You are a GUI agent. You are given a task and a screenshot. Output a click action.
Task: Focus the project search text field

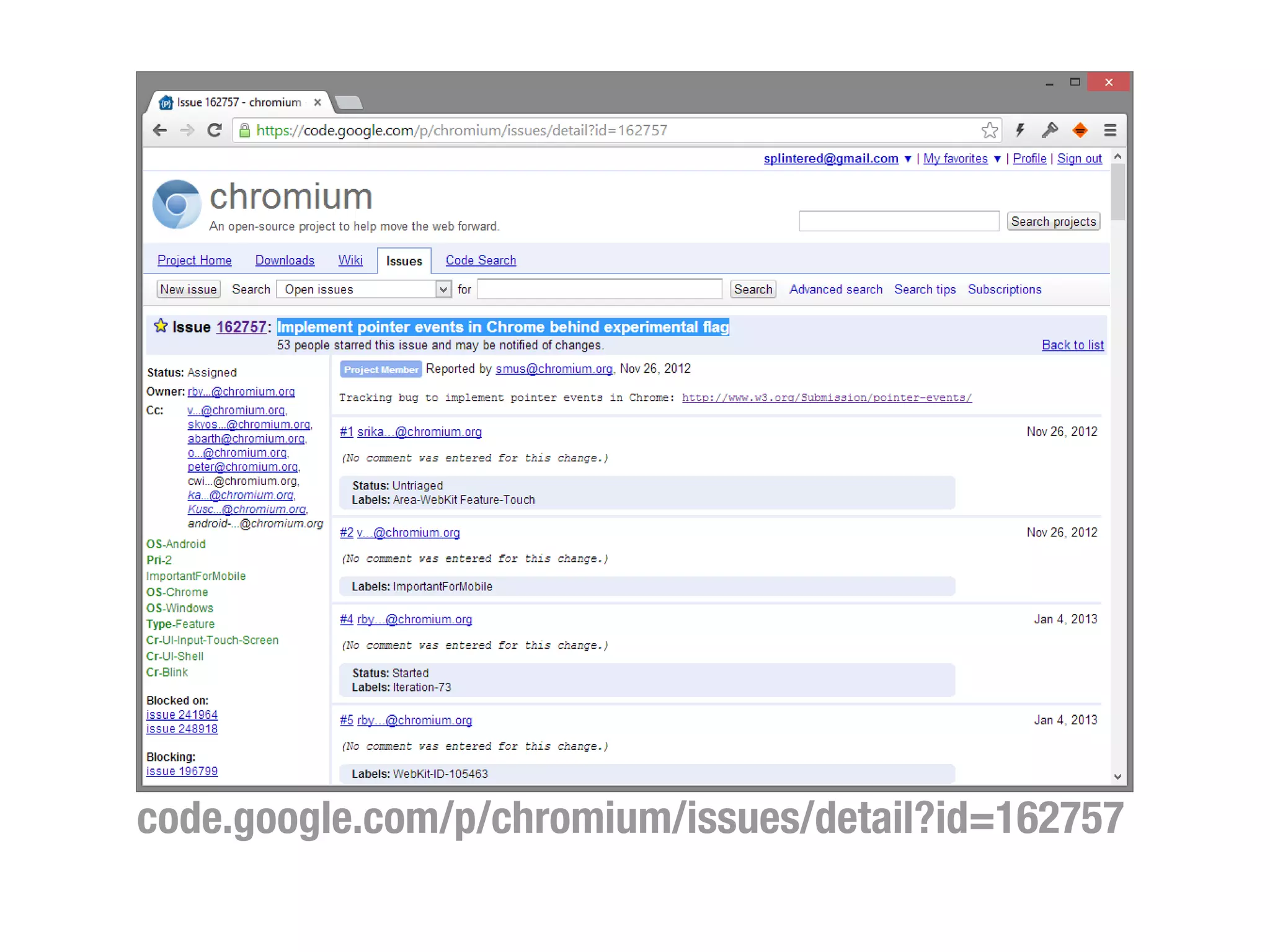(x=899, y=221)
